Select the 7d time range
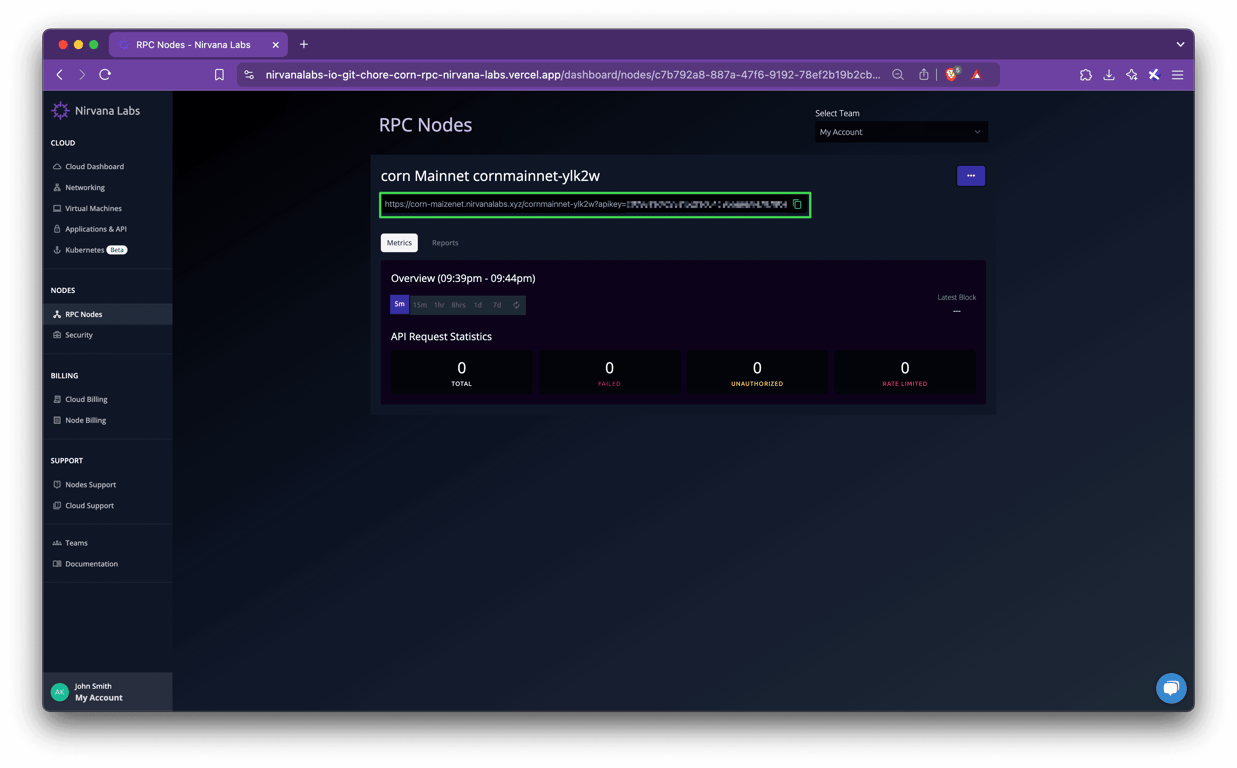Image resolution: width=1237 pixels, height=768 pixels. tap(497, 305)
